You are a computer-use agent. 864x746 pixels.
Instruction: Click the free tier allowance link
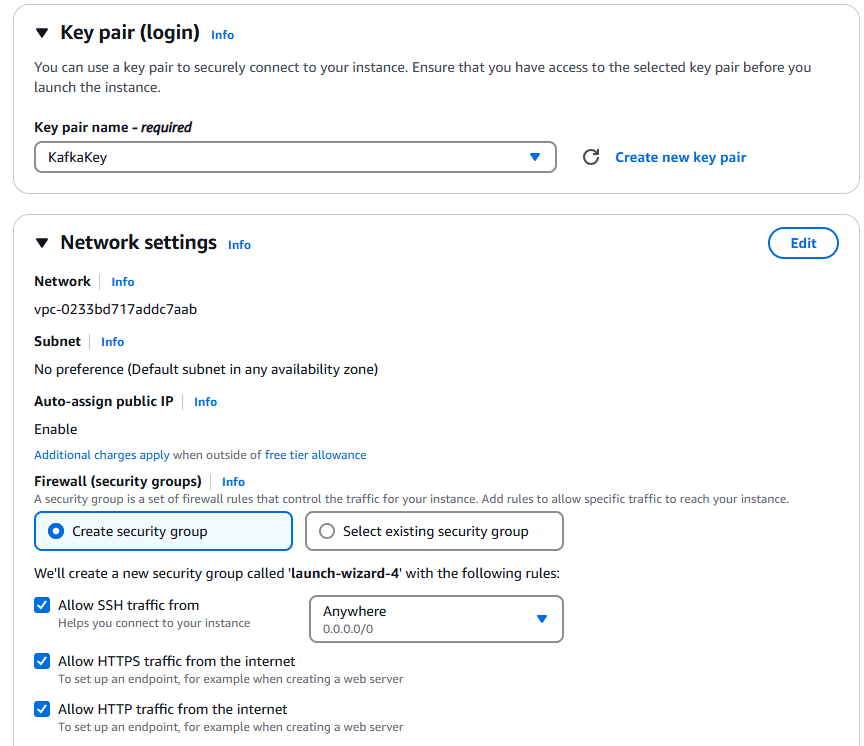click(314, 455)
